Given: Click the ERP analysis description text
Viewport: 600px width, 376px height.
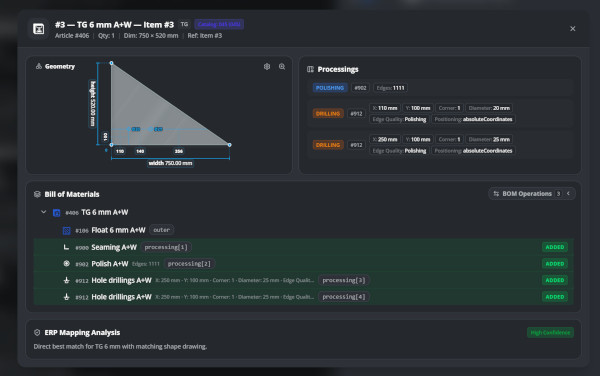Looking at the screenshot, I should [x=120, y=347].
